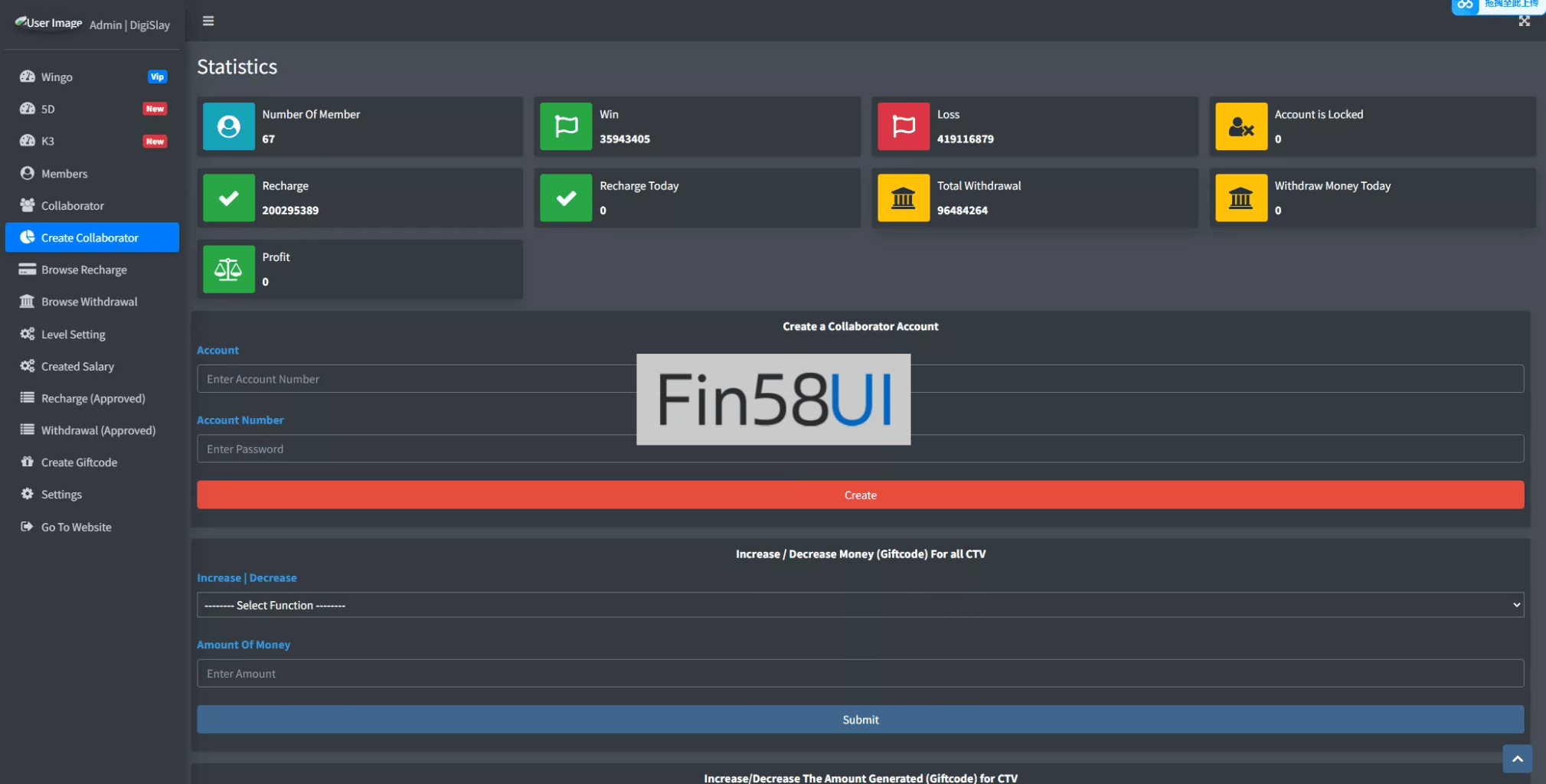1546x784 pixels.
Task: Select Level Setting in sidebar
Action: point(73,335)
